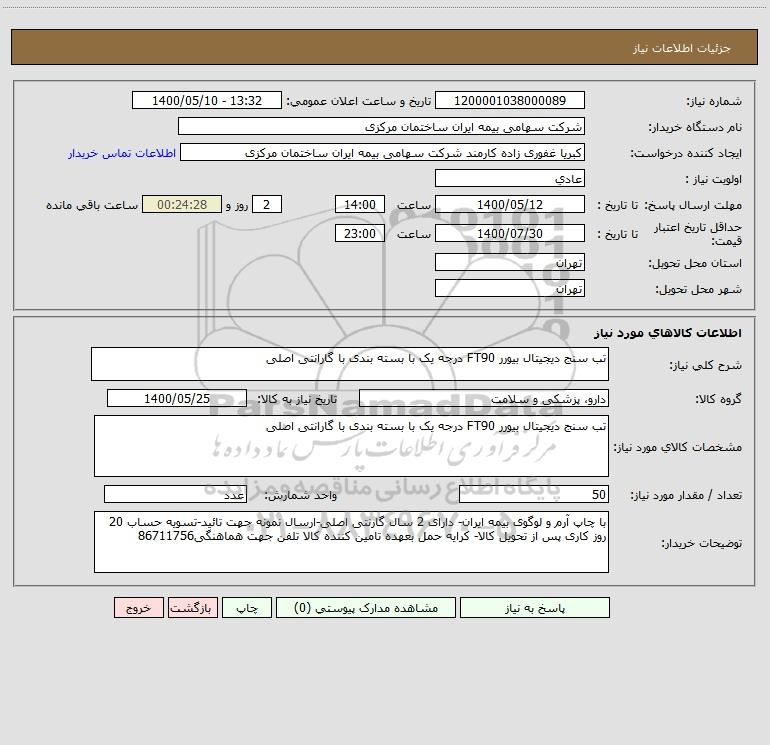Click the buyer name field شرکت سهامی بیمه ایران
The image size is (770, 745).
[381, 126]
